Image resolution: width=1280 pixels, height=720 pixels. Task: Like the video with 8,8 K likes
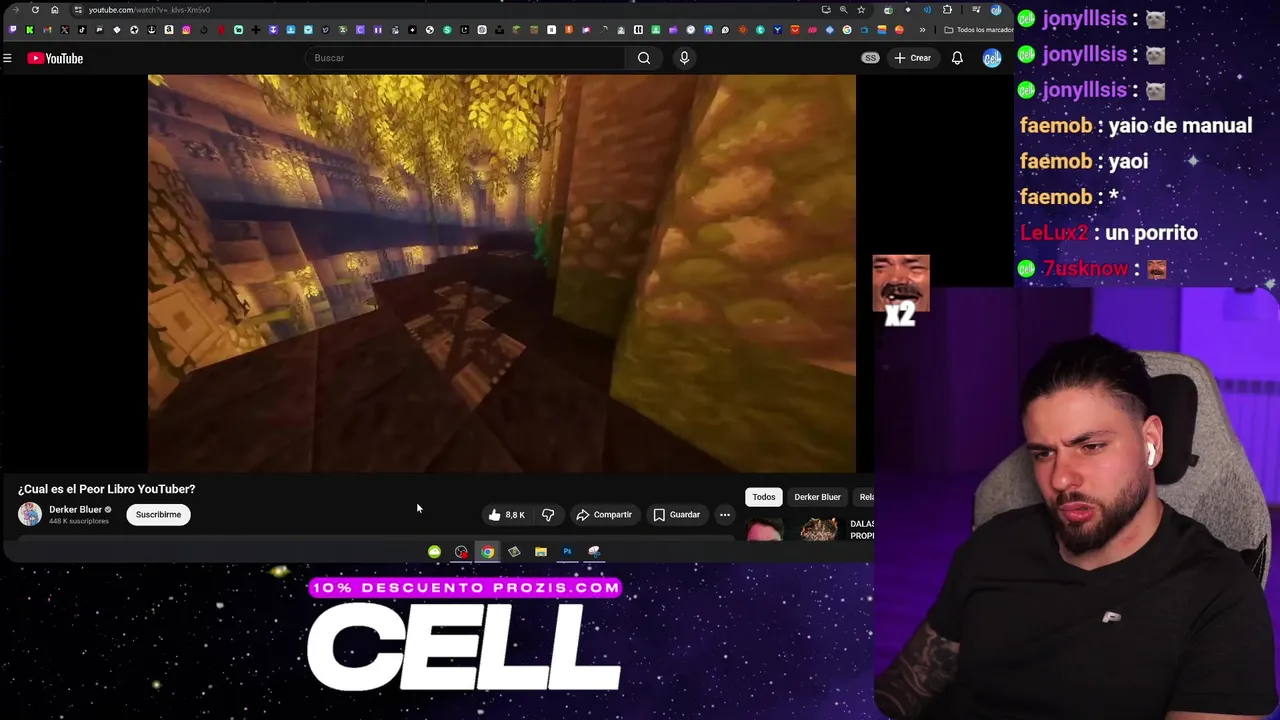pyautogui.click(x=506, y=515)
